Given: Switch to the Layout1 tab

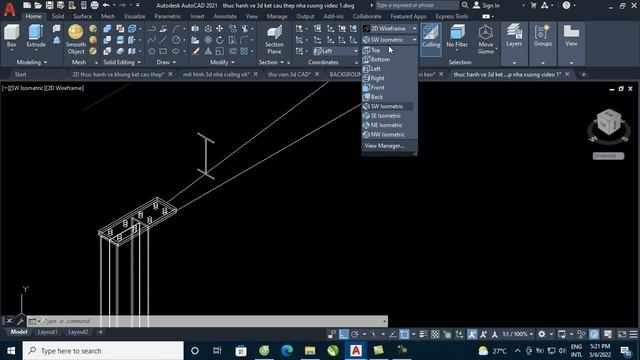Looking at the screenshot, I should pos(47,332).
